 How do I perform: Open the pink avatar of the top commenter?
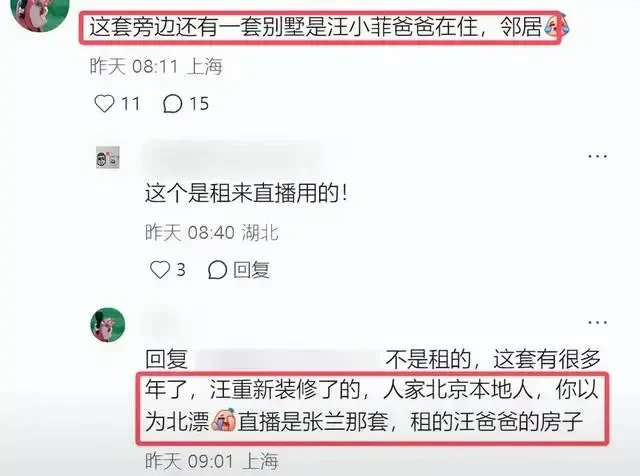[40, 12]
